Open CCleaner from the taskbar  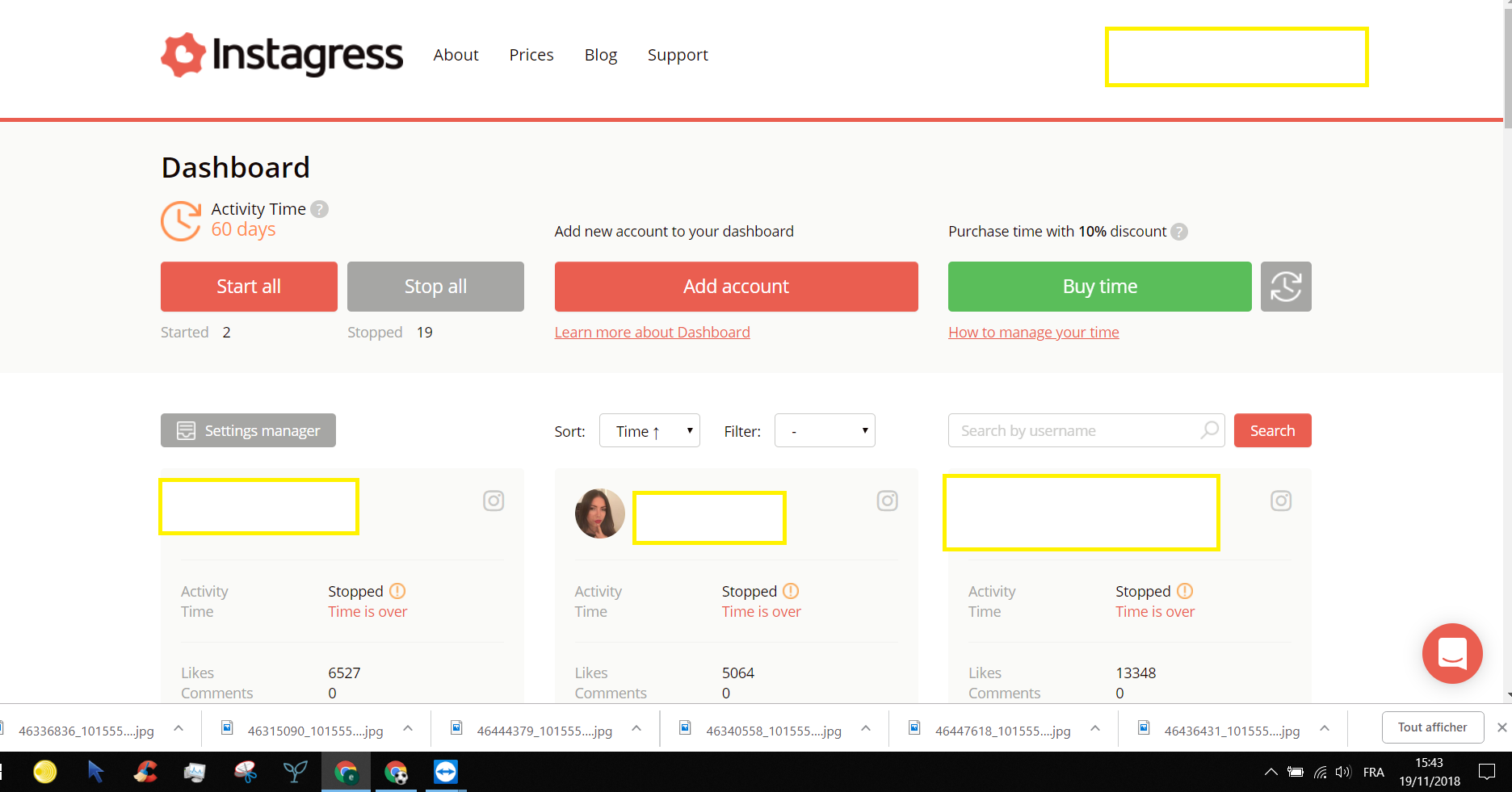[x=145, y=773]
